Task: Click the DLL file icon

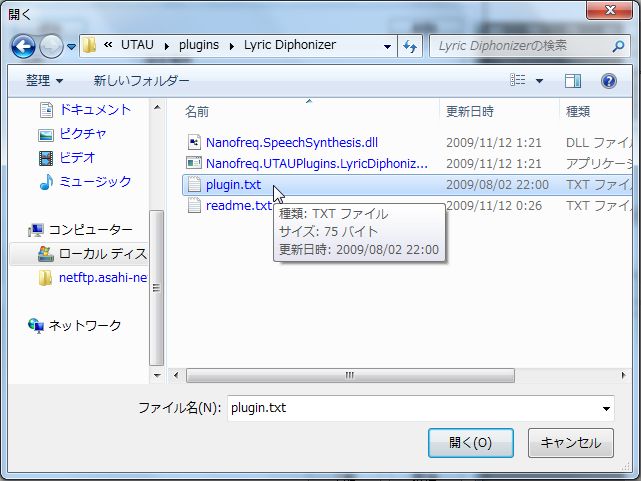Action: click(x=194, y=142)
